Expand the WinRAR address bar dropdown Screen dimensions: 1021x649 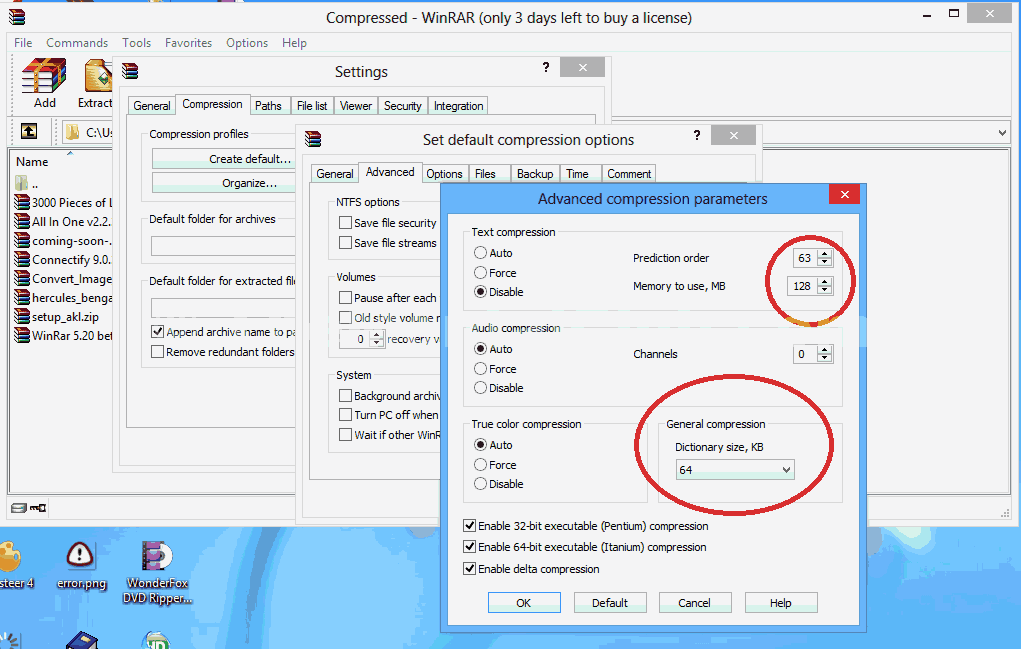pos(1002,132)
